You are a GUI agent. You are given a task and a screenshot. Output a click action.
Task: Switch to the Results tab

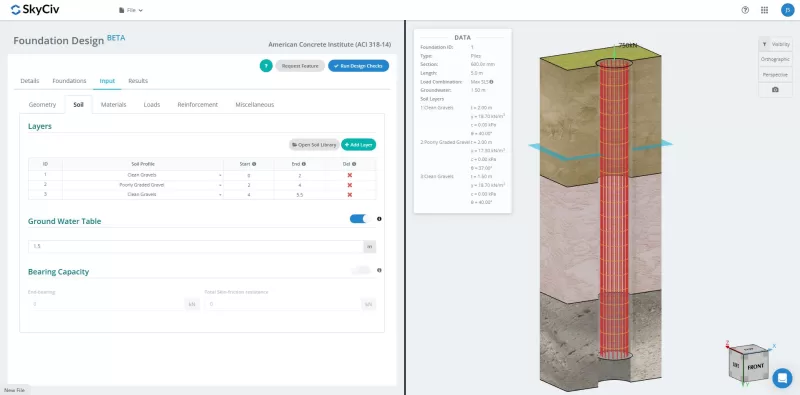[x=138, y=81]
